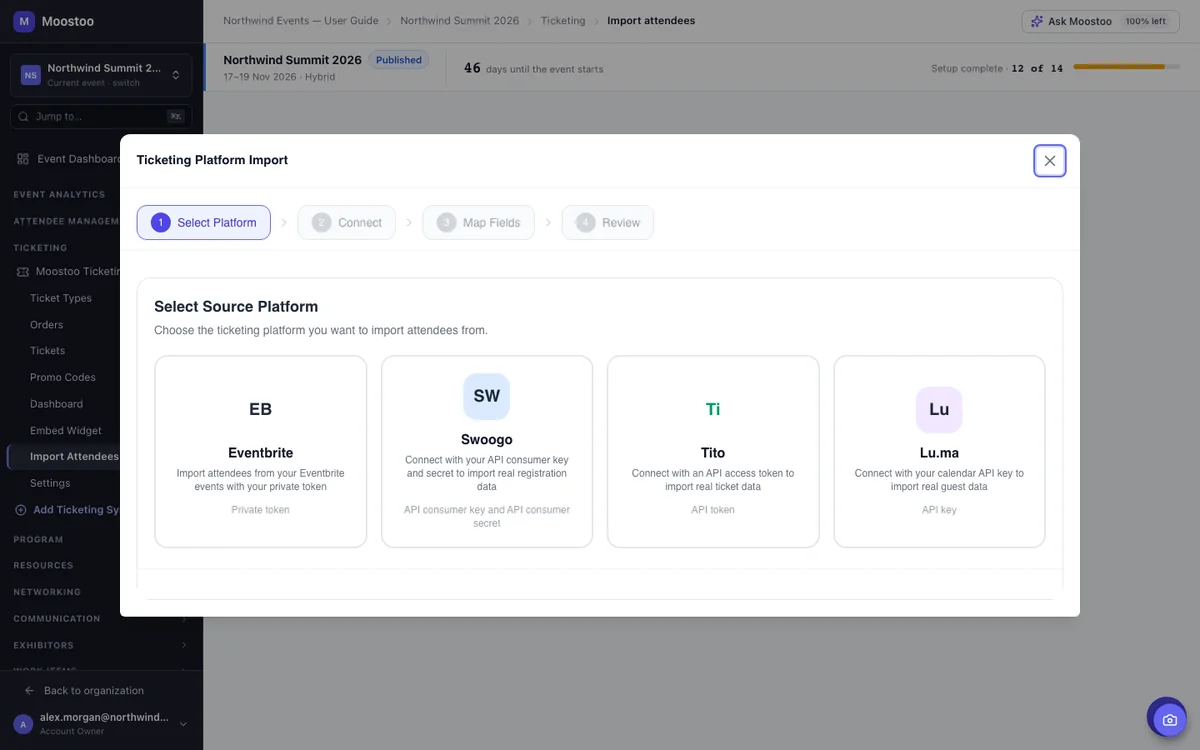Click the Moostoo logo icon in sidebar
Viewport: 1200px width, 750px height.
click(24, 21)
